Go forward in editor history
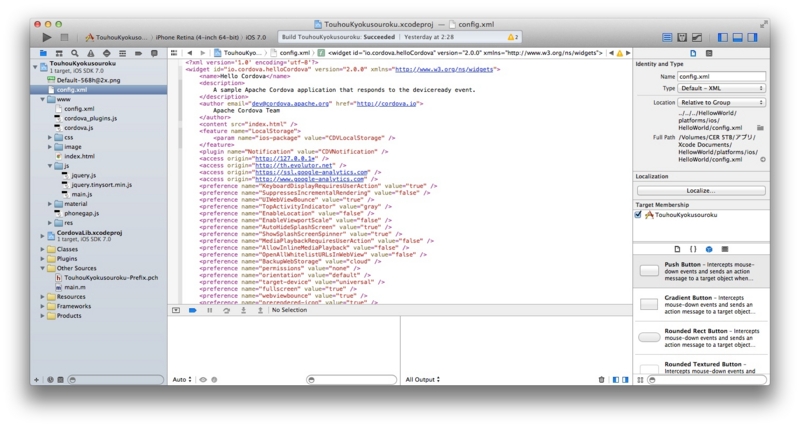Screen dimensions: 800x427 (x=203, y=53)
